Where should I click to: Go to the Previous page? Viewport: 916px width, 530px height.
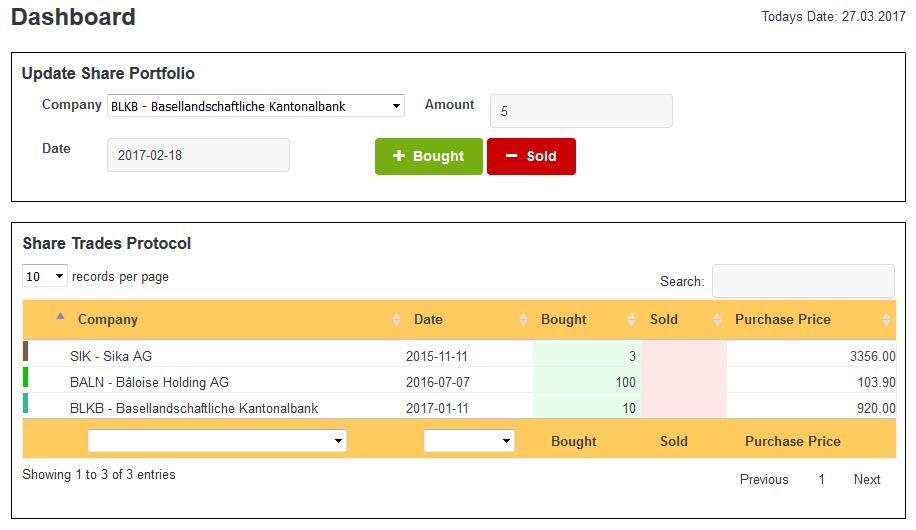(x=764, y=479)
